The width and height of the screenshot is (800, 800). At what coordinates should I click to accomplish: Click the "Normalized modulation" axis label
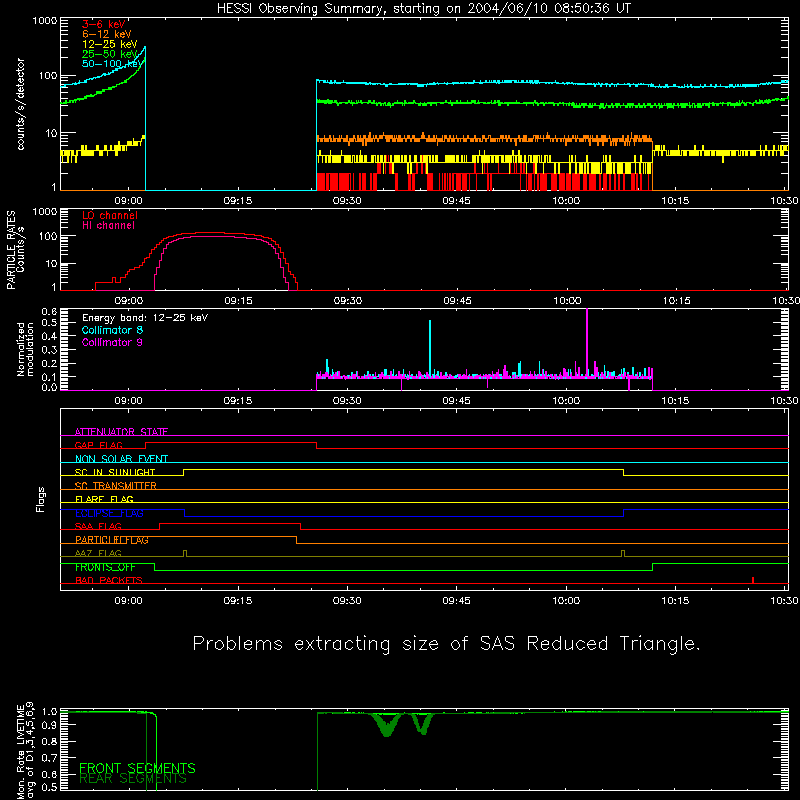26,349
